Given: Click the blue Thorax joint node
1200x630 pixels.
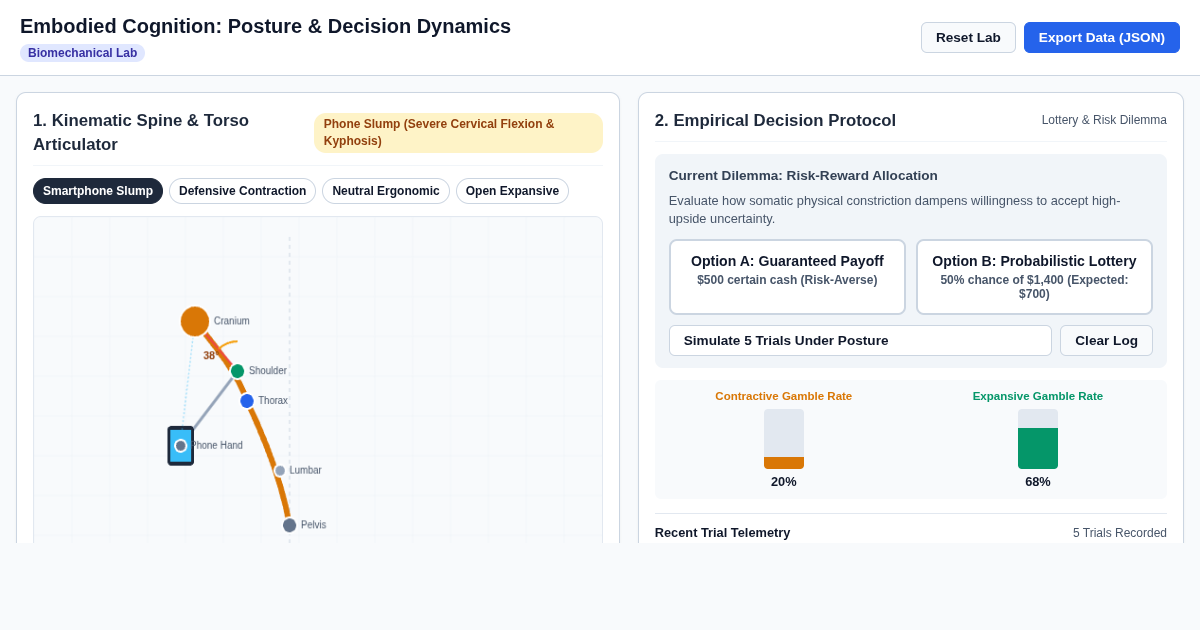Looking at the screenshot, I should 247,401.
